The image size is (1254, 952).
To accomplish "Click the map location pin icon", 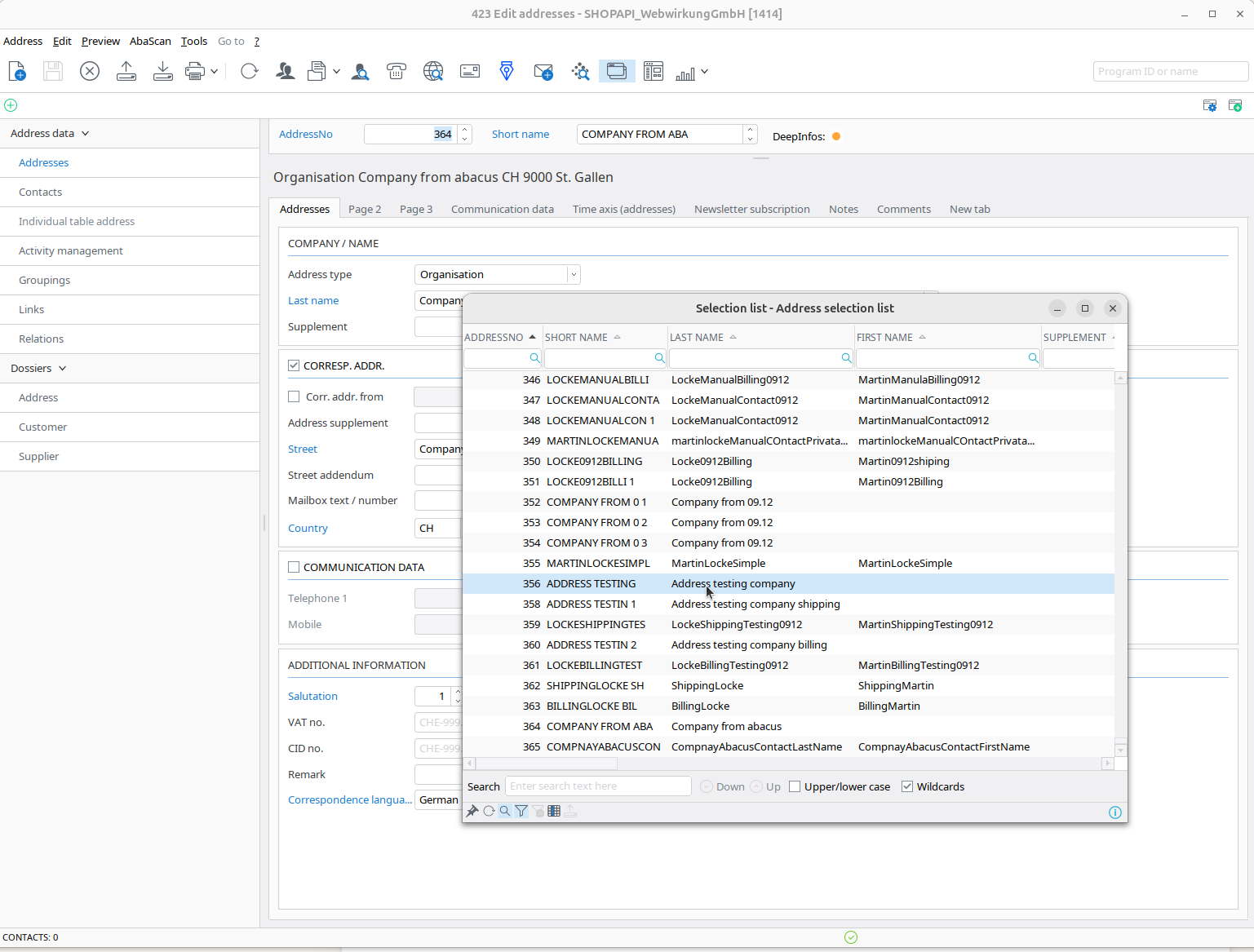I will pos(507,72).
